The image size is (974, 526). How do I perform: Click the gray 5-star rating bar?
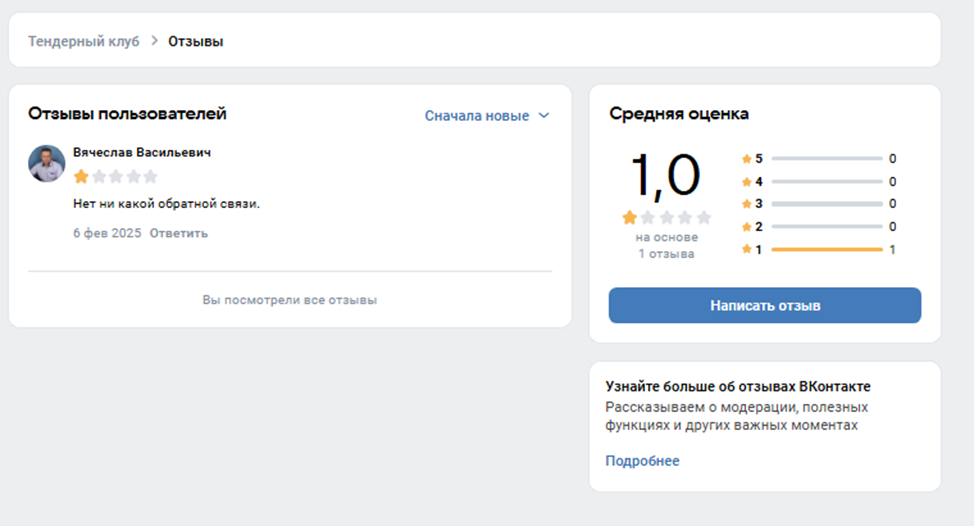click(x=827, y=159)
